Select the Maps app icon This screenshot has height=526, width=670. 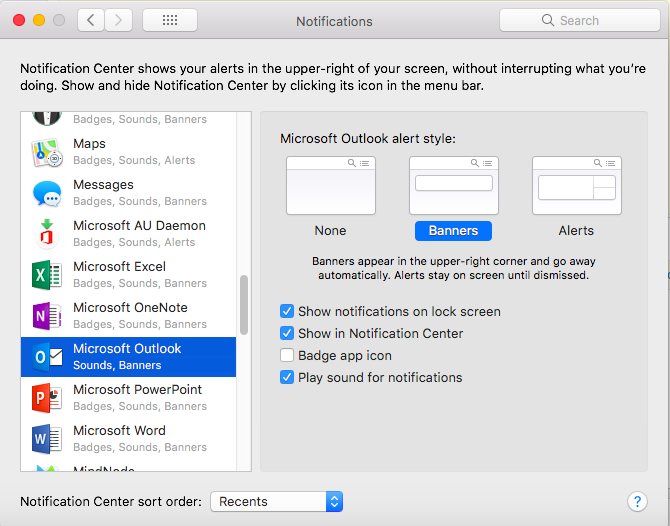point(46,152)
